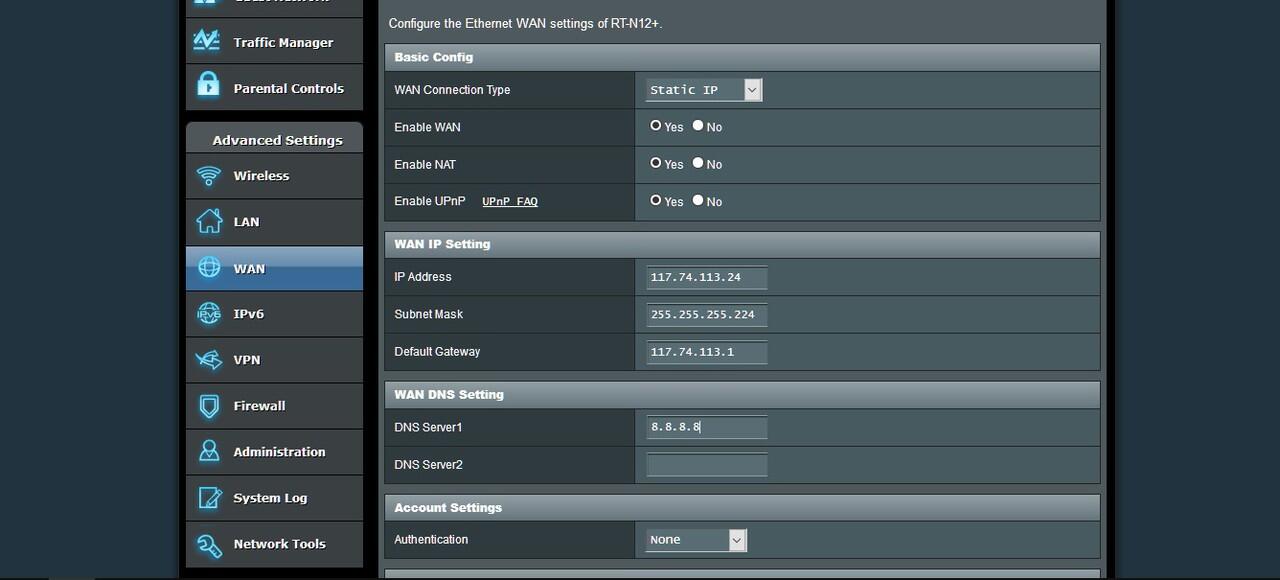Click the Advanced Settings heading
Screen dimensions: 1280x580
point(277,140)
